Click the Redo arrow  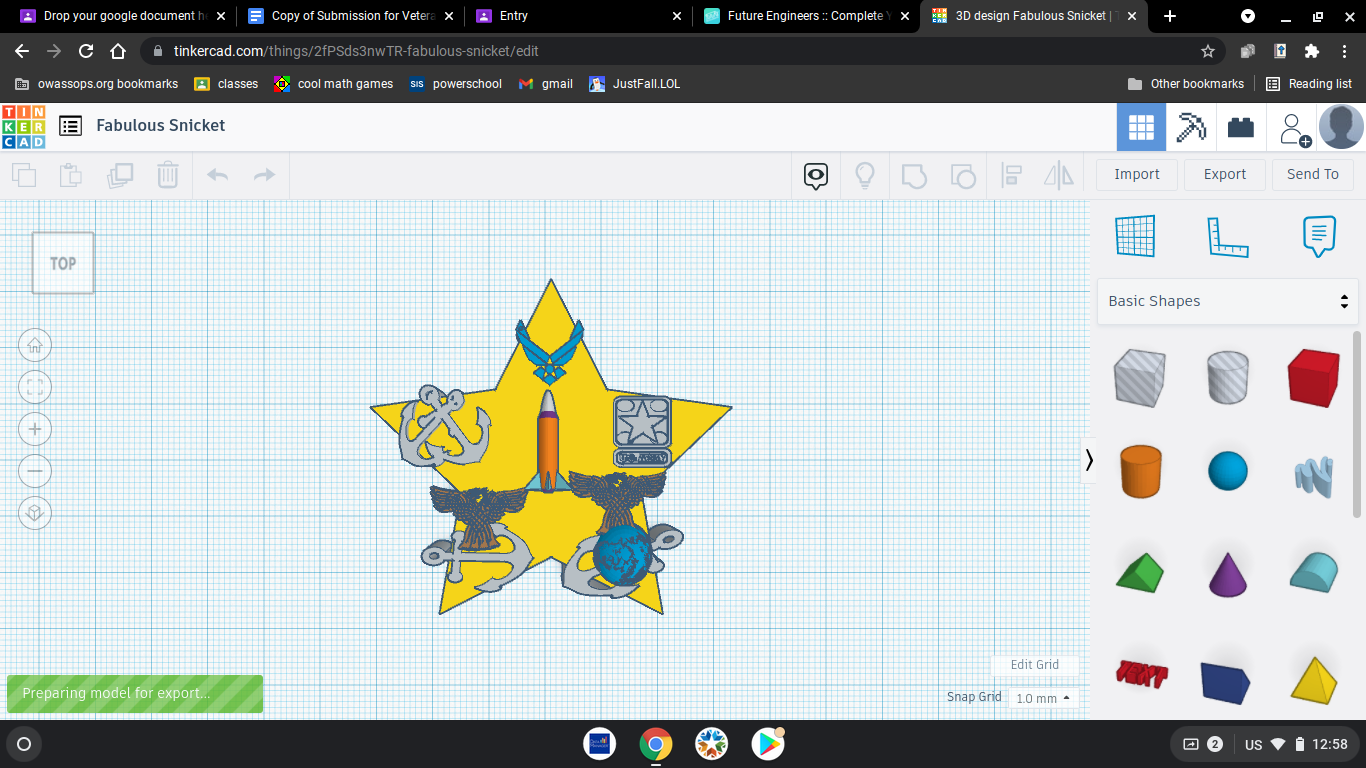(x=264, y=175)
